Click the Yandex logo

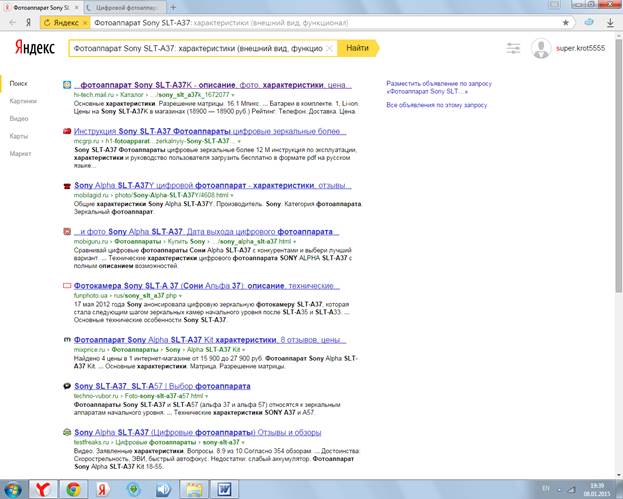(x=35, y=48)
